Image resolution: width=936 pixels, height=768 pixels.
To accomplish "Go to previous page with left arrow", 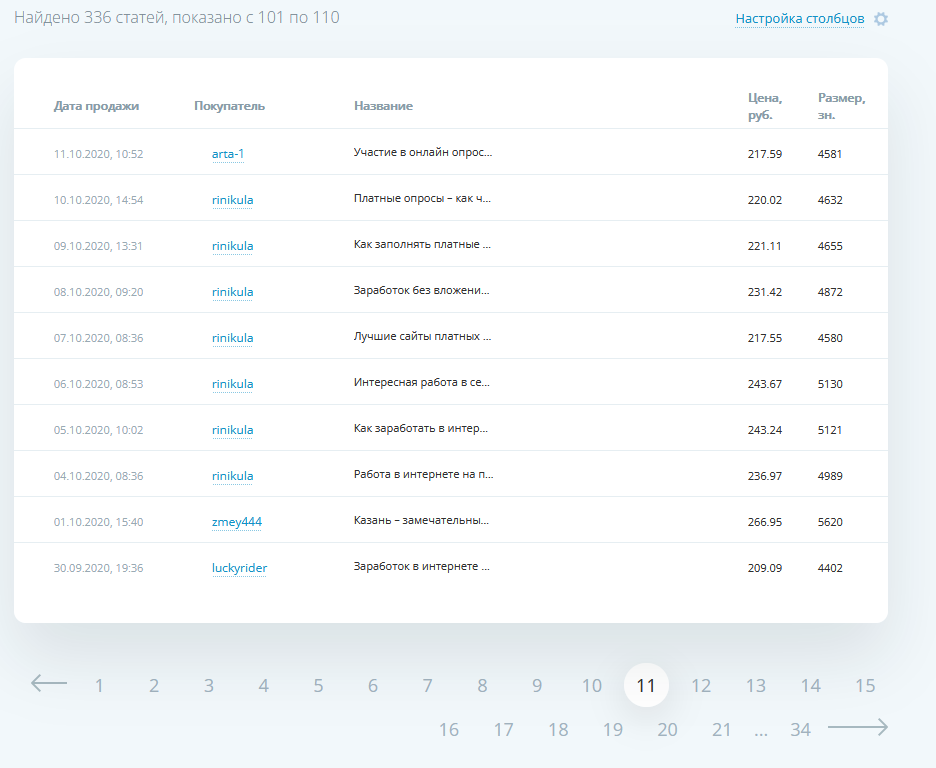I will pyautogui.click(x=49, y=683).
